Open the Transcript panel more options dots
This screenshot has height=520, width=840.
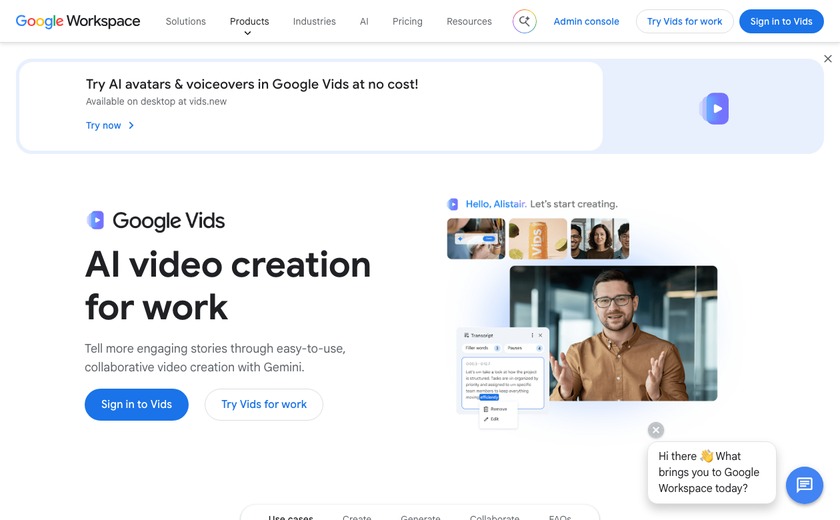(x=532, y=335)
